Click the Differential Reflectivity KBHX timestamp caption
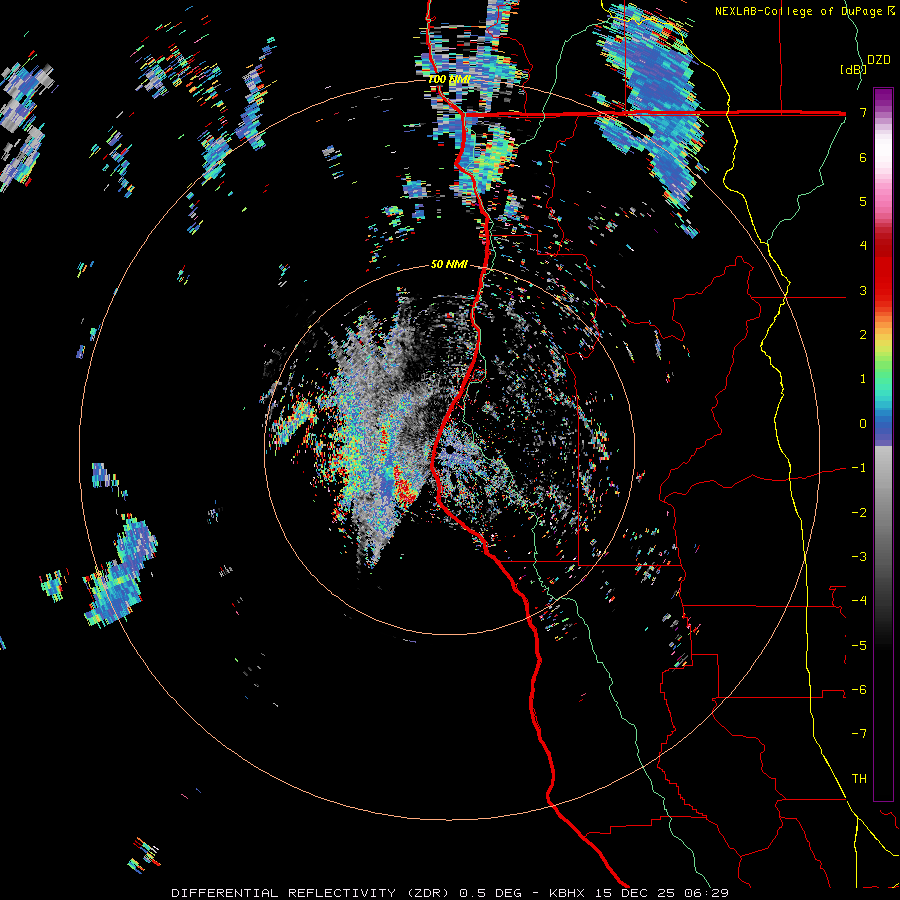900x900 pixels. pyautogui.click(x=450, y=893)
